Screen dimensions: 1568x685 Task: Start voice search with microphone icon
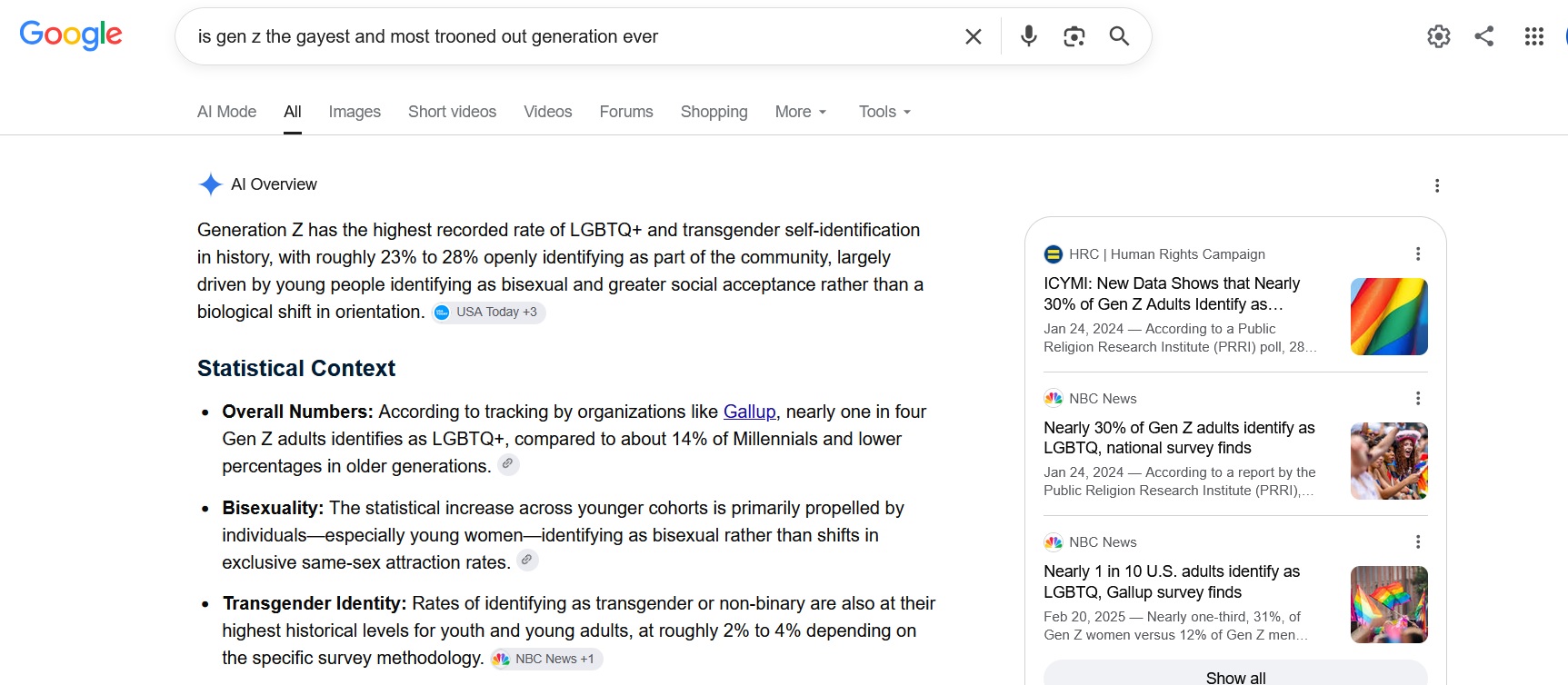click(1028, 36)
